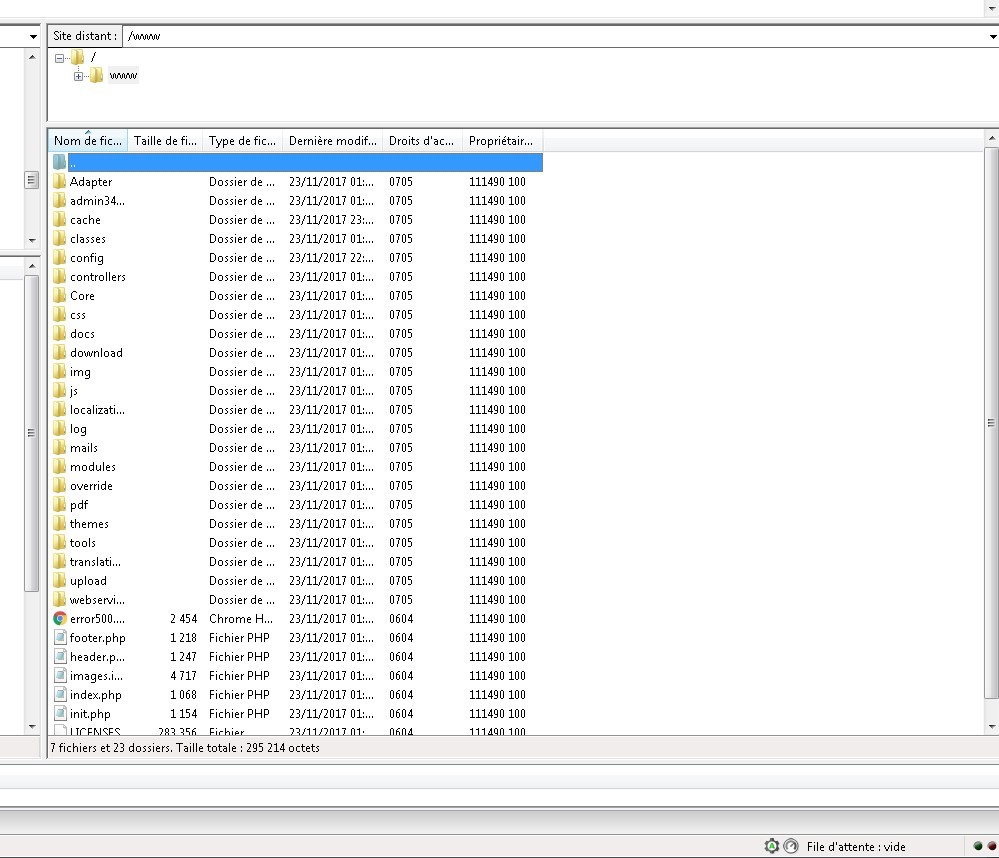Sort by 'Taille de fi...' column header
The image size is (999, 858).
tap(165, 141)
